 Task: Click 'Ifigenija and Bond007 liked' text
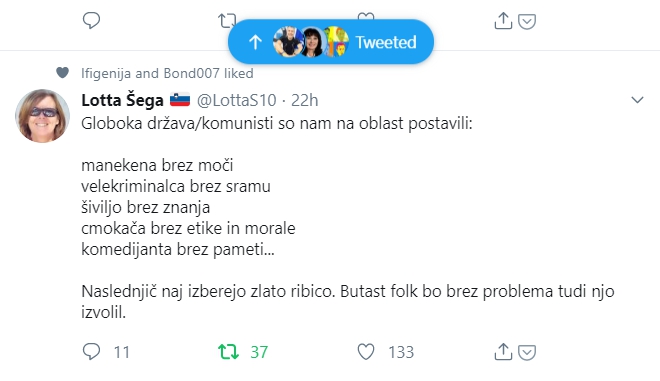click(x=167, y=73)
